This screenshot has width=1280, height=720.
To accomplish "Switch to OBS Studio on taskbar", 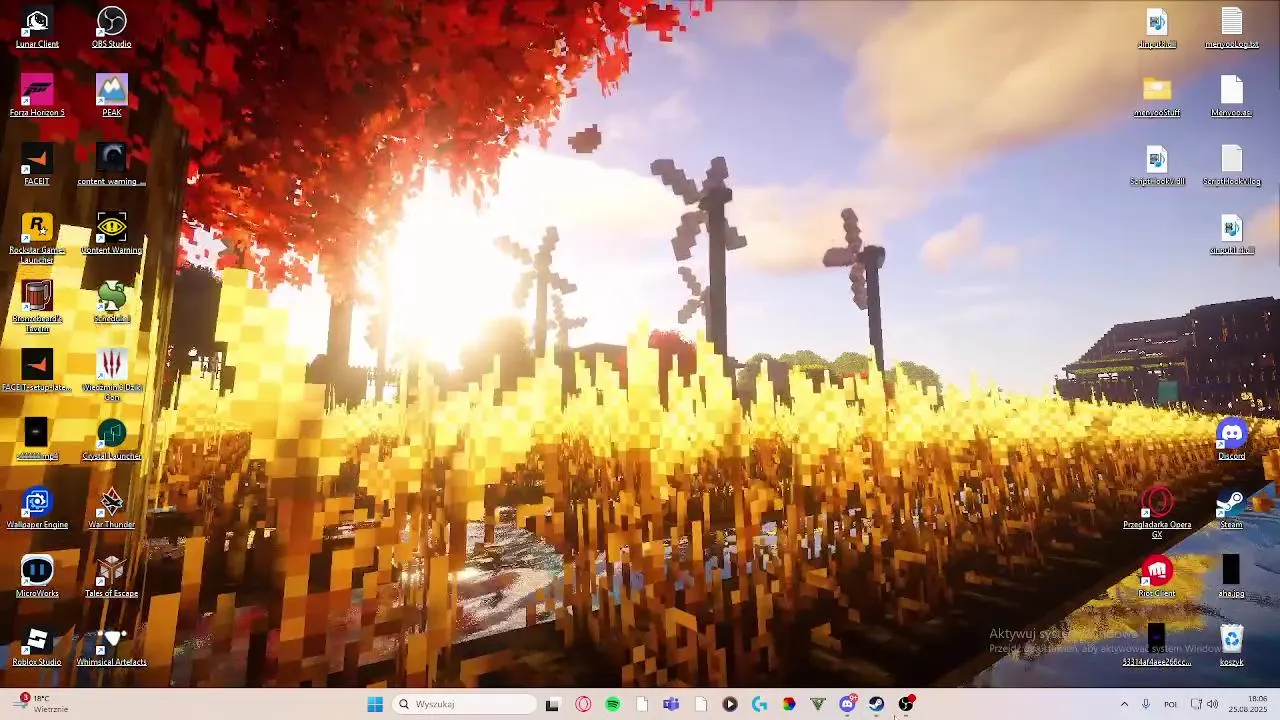I will click(x=906, y=704).
